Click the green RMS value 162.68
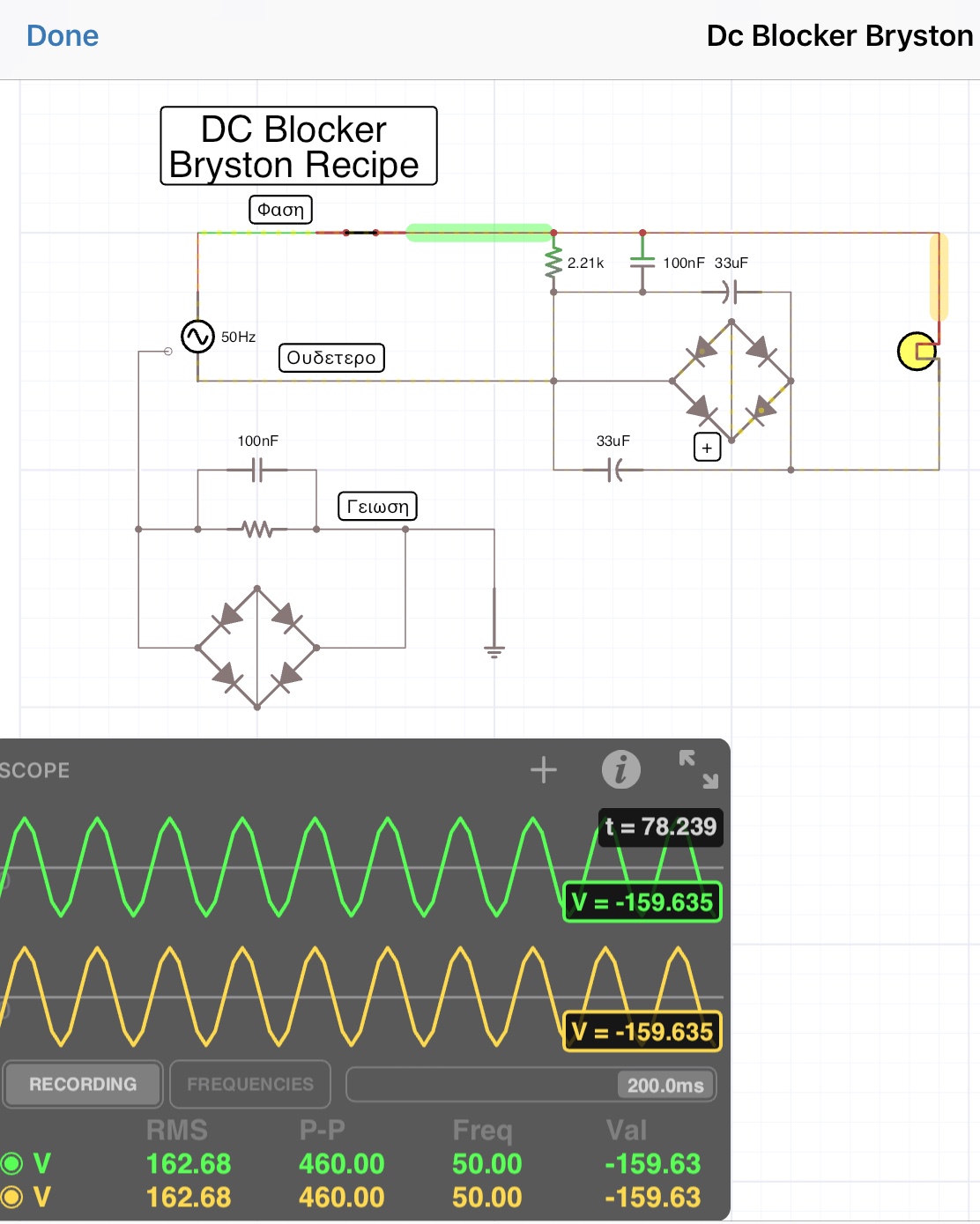 click(x=189, y=1163)
